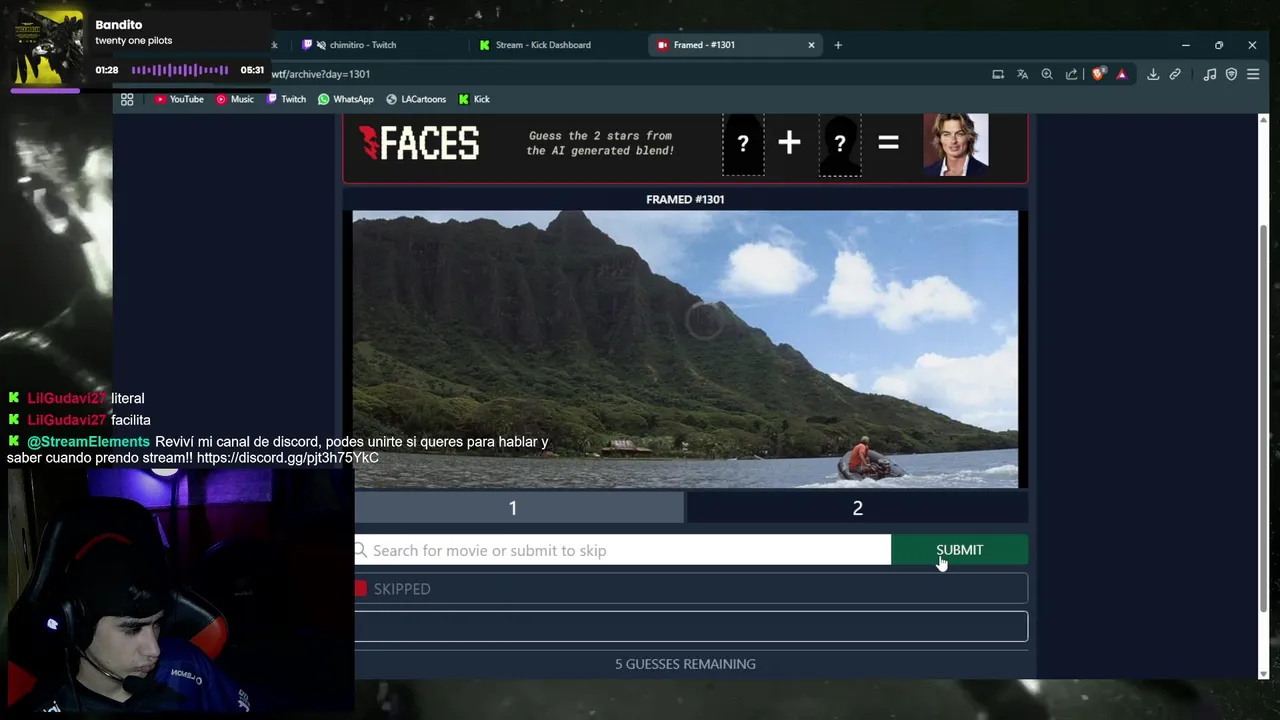Click the empty second guess row
1280x720 pixels.
coord(691,626)
